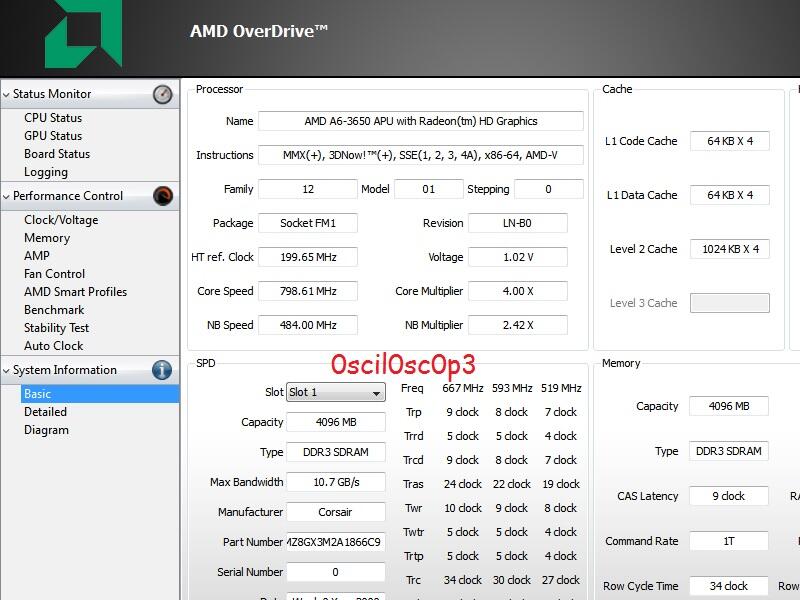
Task: Open the SPD Slot dropdown
Action: coord(336,392)
